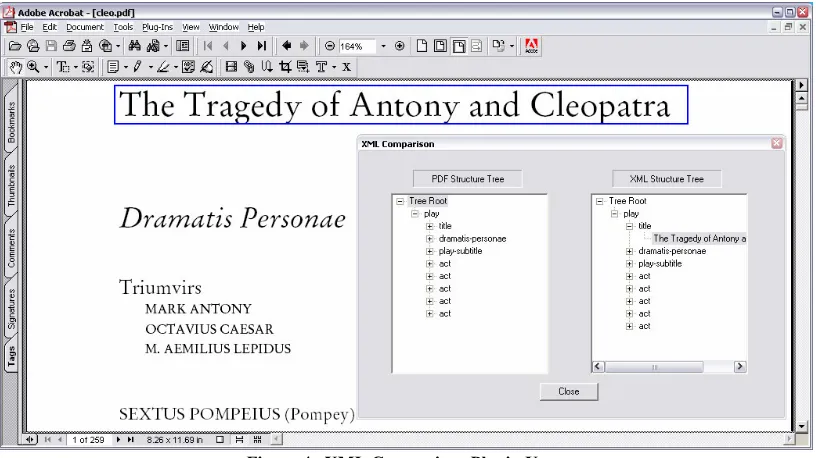Viewport: 816px width, 458px height.
Task: Select the Text Select tool
Action: (x=62, y=67)
